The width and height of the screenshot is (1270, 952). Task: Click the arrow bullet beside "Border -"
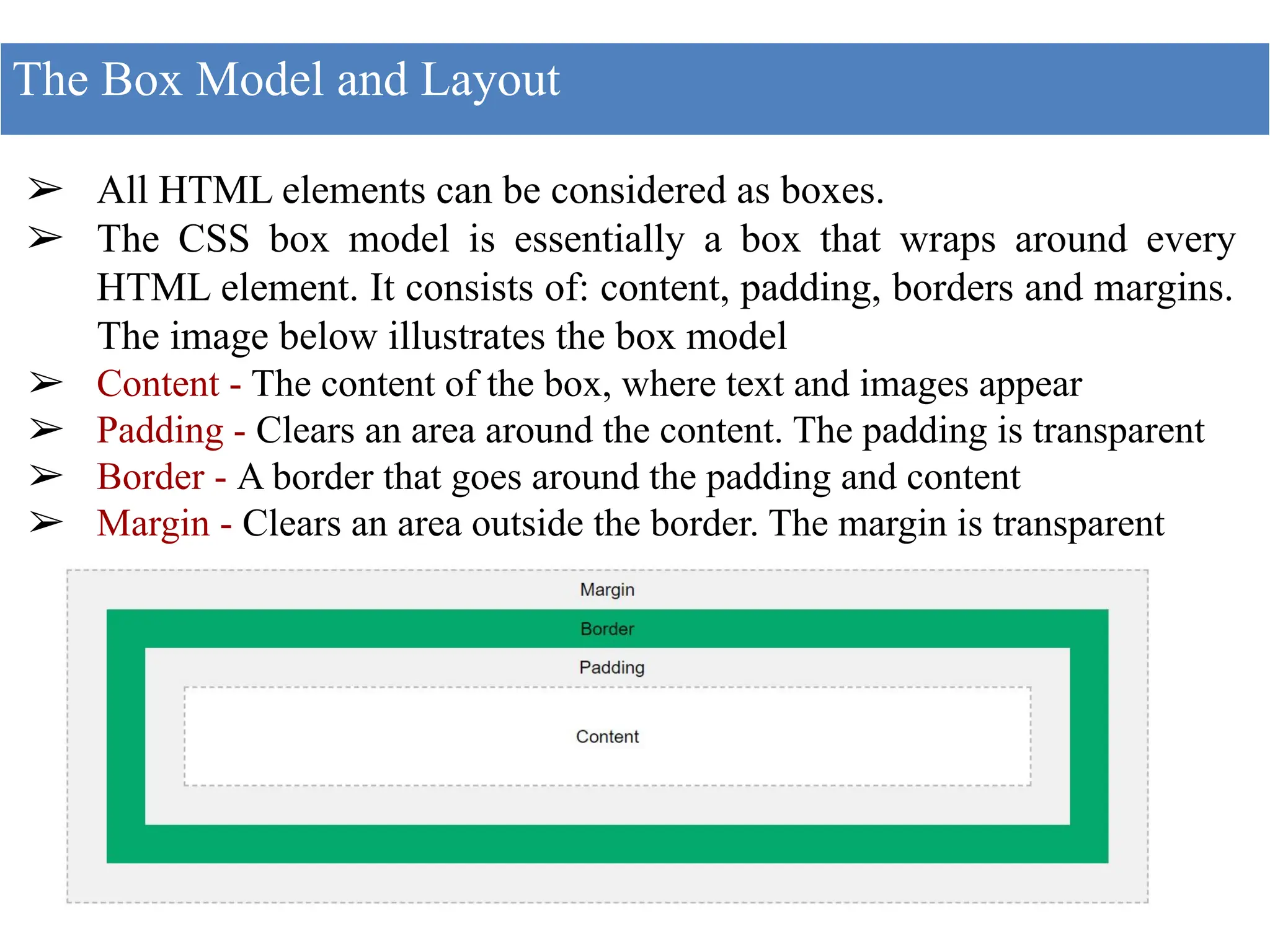pyautogui.click(x=46, y=476)
